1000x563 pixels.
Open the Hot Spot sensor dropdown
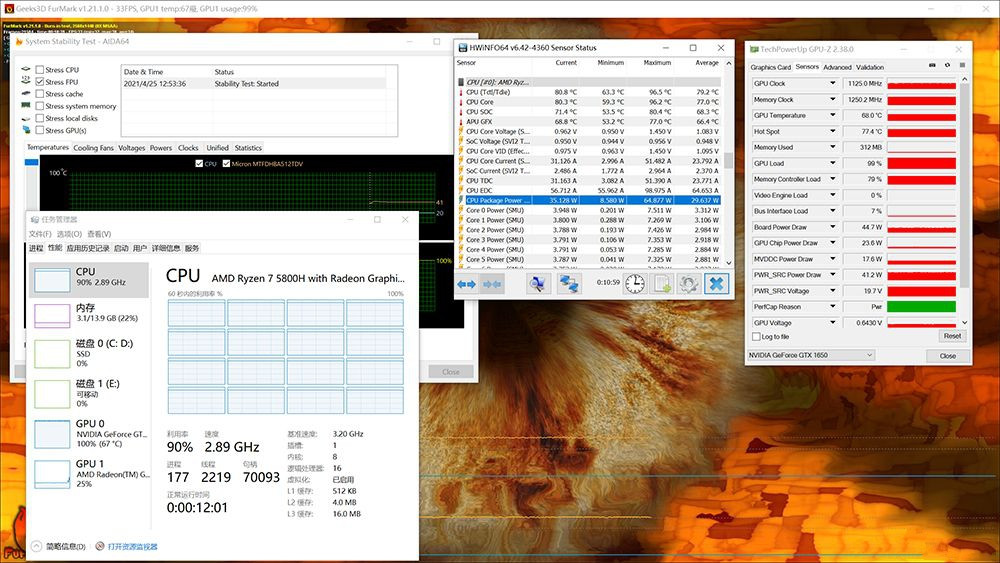[x=832, y=131]
